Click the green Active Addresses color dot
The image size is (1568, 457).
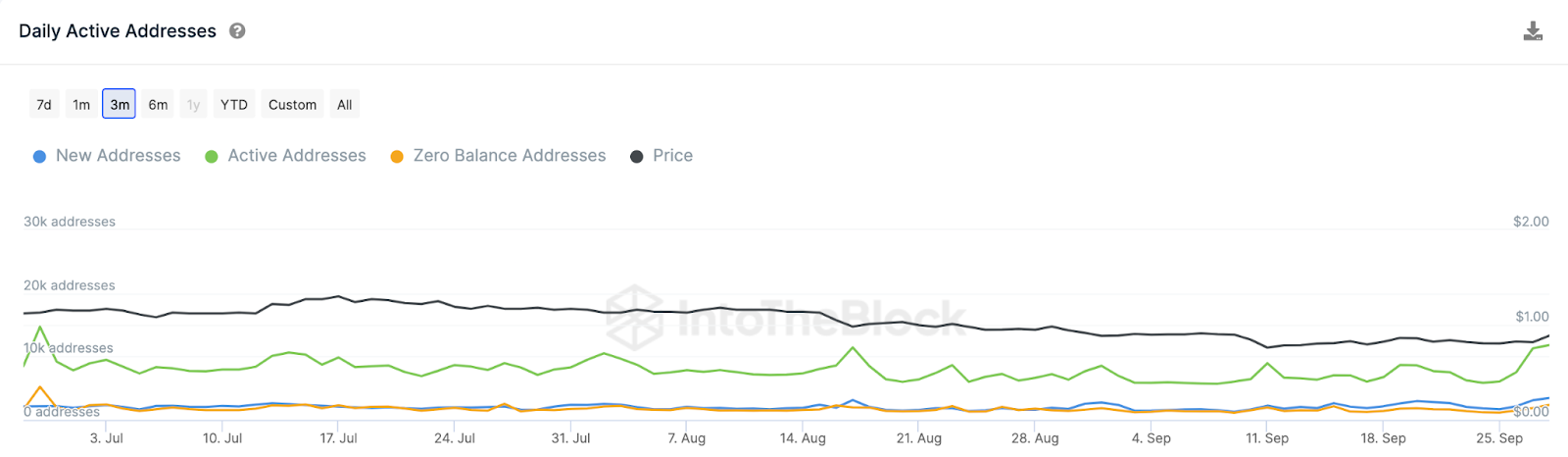211,157
